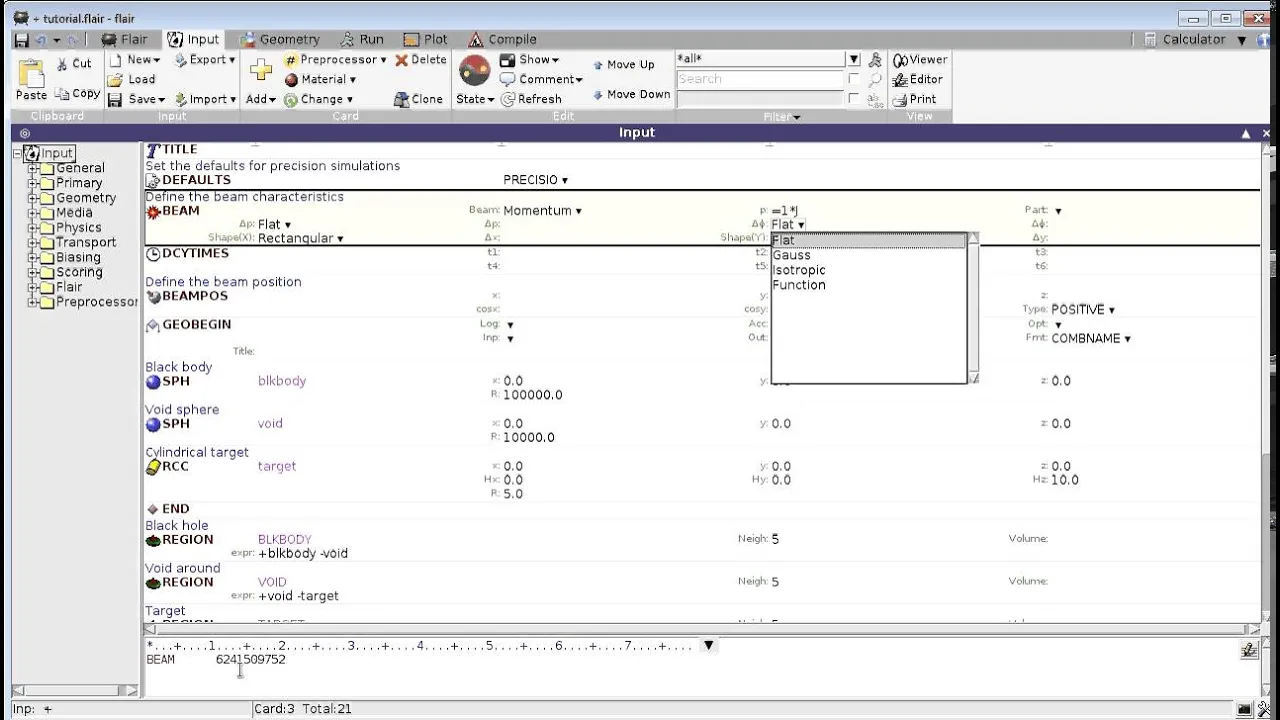Switch to the Flair tab
Viewport: 1280px width, 720px height.
tap(124, 40)
